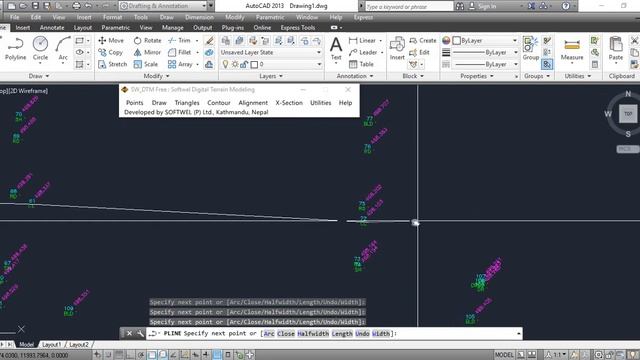Expand the Properties panel
640x360 pixels.
[477, 76]
